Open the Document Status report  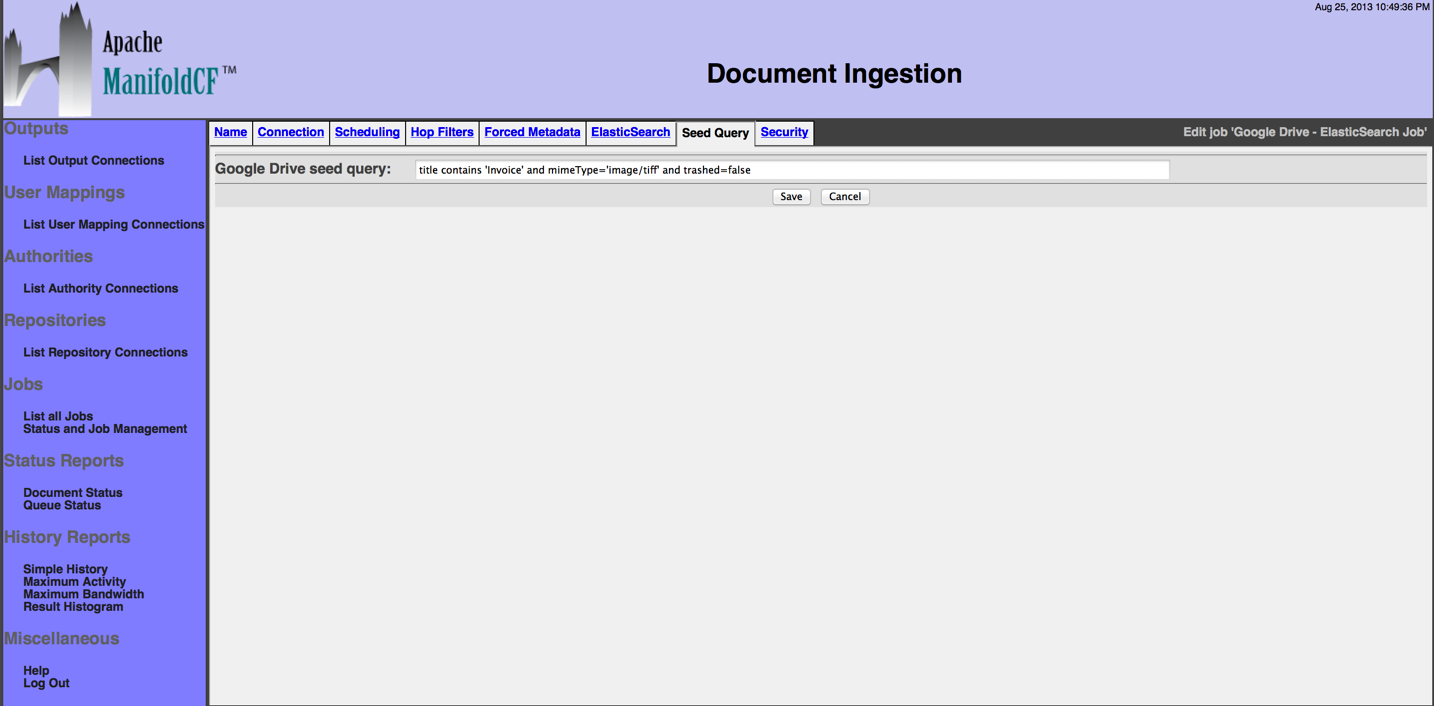point(73,493)
